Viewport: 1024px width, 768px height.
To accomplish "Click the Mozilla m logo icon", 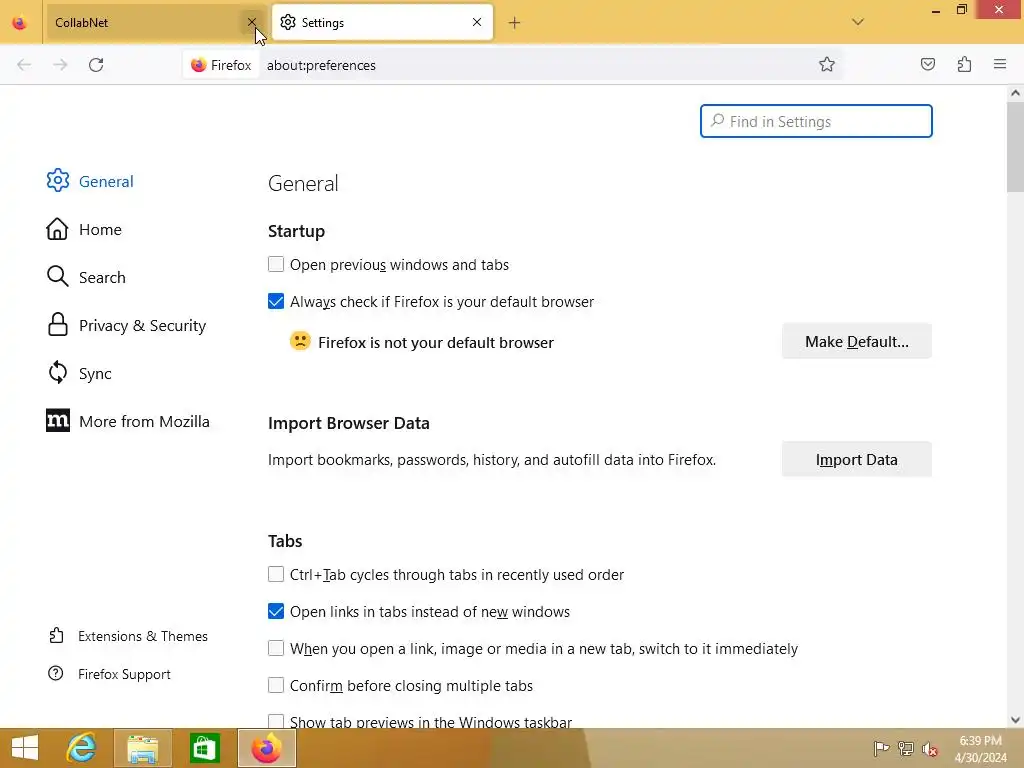I will tap(57, 421).
